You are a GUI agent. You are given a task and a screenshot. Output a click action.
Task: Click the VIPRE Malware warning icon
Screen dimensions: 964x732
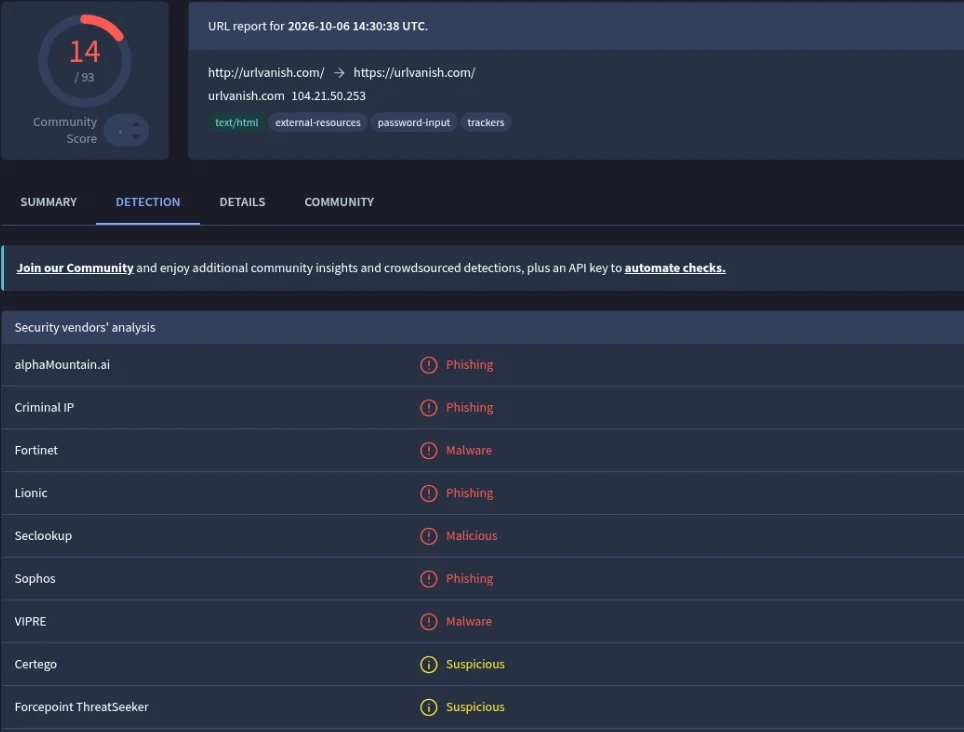pos(429,621)
